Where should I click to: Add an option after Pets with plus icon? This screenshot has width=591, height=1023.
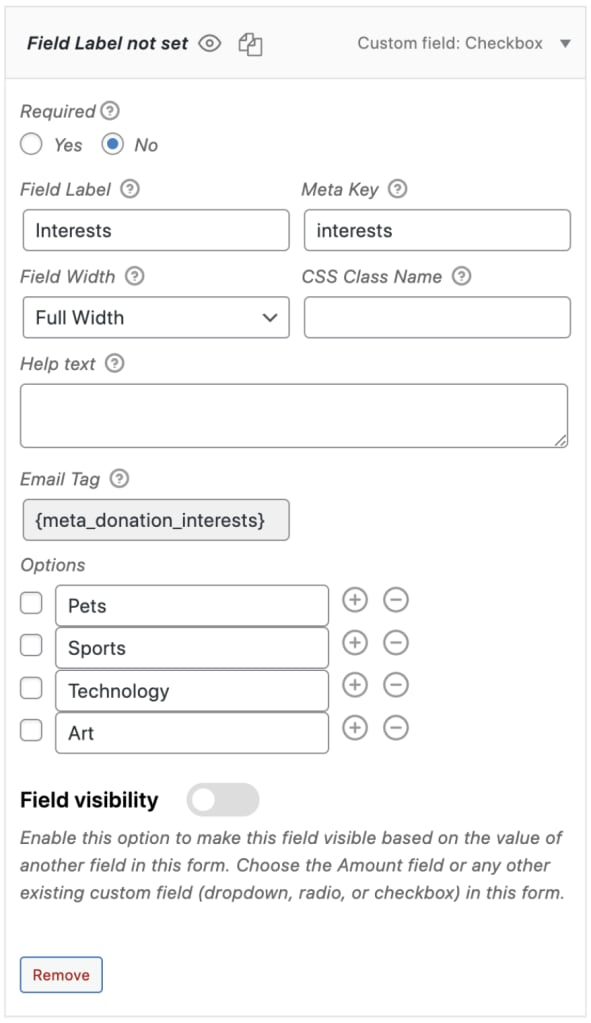click(x=355, y=600)
